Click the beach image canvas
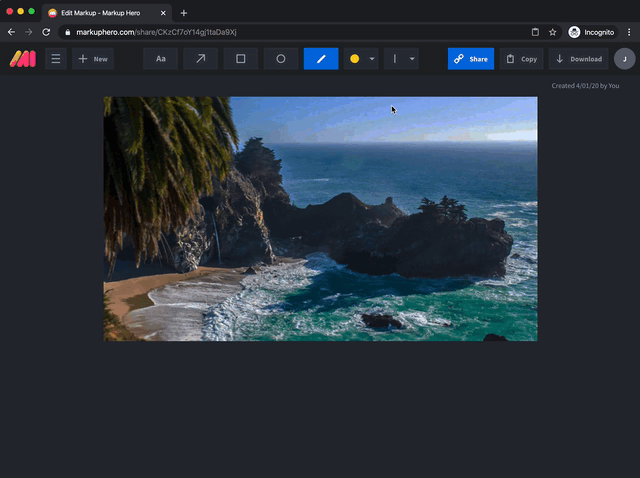Screen dimensions: 640x478 click(x=320, y=219)
